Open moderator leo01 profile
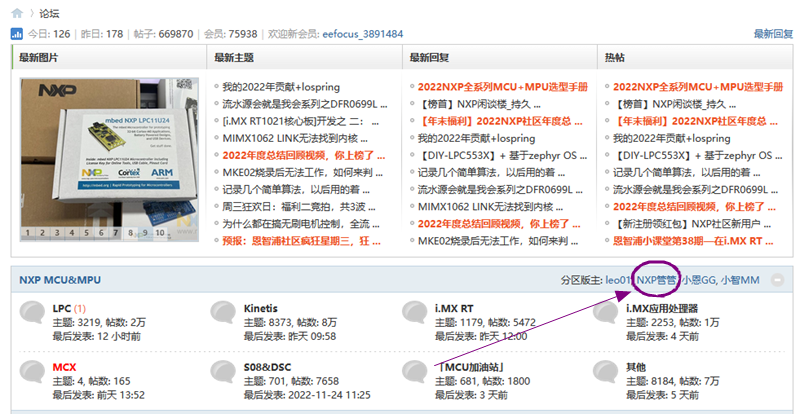This screenshot has width=800, height=414. pyautogui.click(x=618, y=280)
